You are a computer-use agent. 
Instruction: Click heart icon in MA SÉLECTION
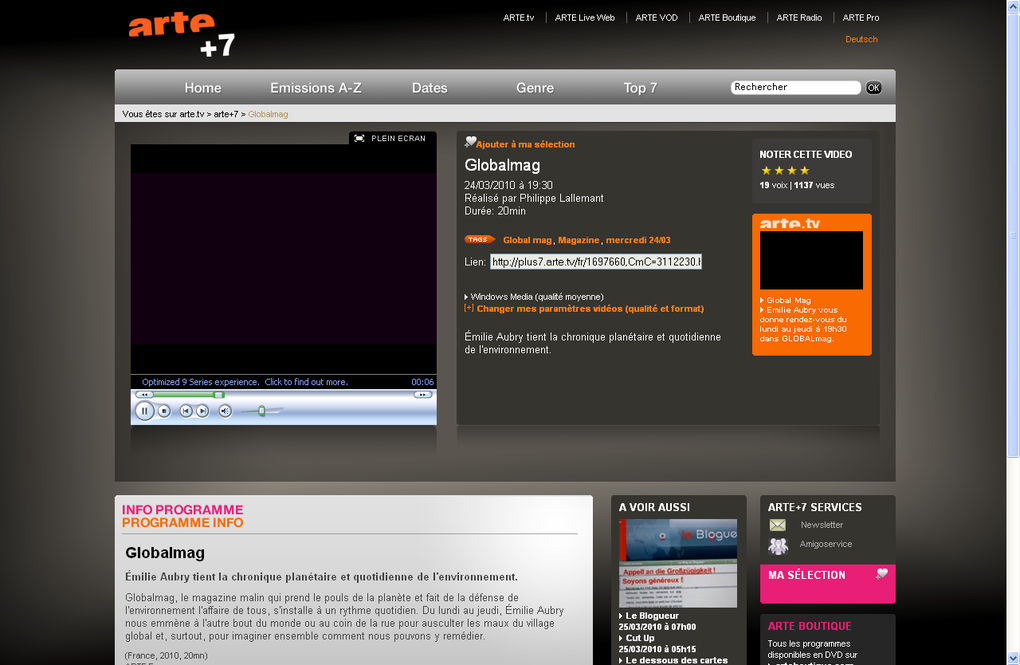click(881, 573)
